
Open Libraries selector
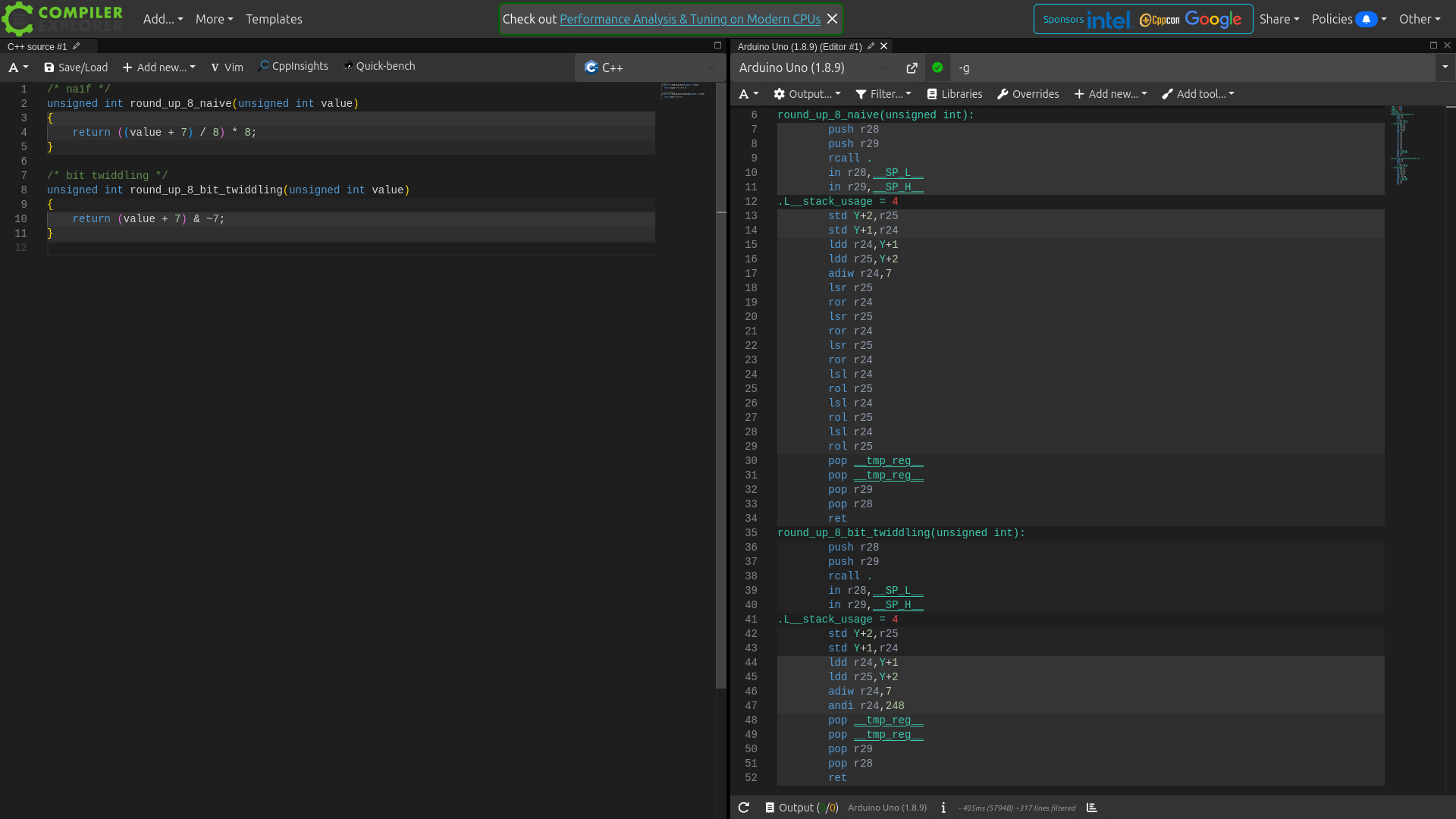pos(955,94)
